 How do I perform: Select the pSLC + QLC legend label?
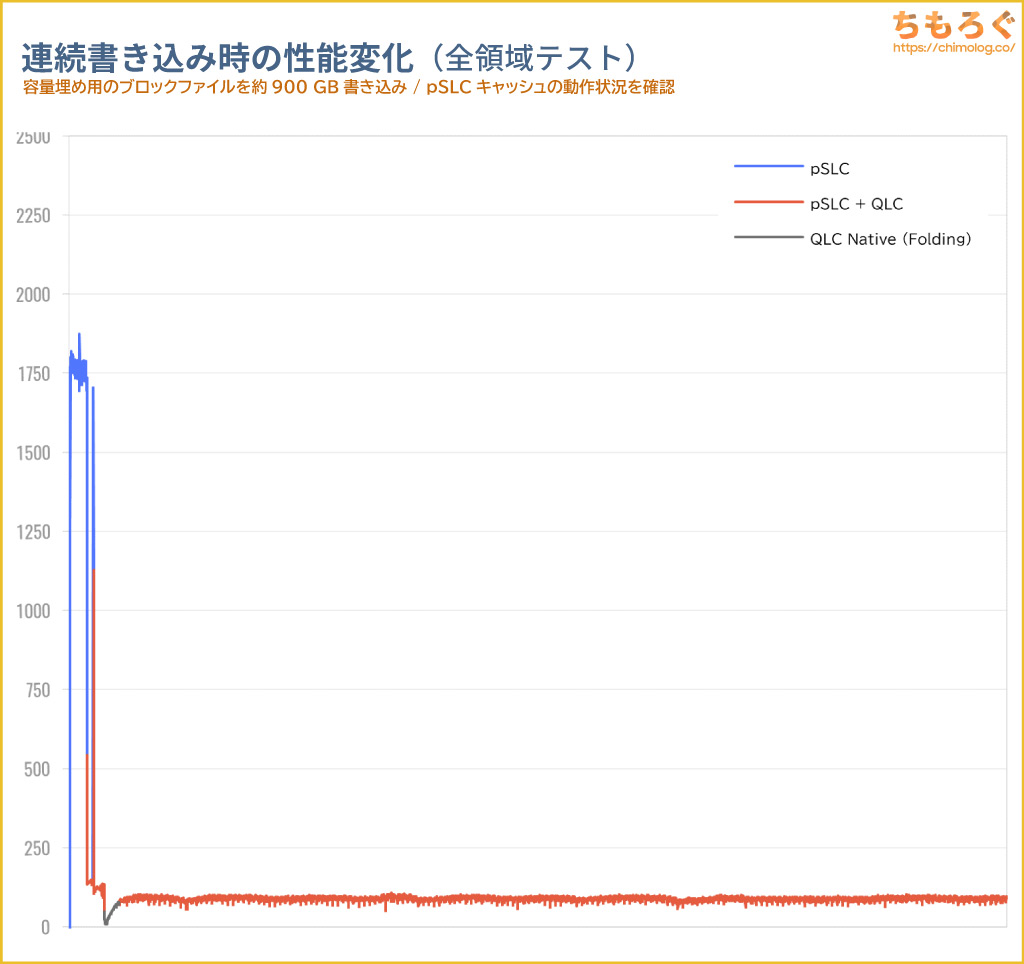pos(856,204)
